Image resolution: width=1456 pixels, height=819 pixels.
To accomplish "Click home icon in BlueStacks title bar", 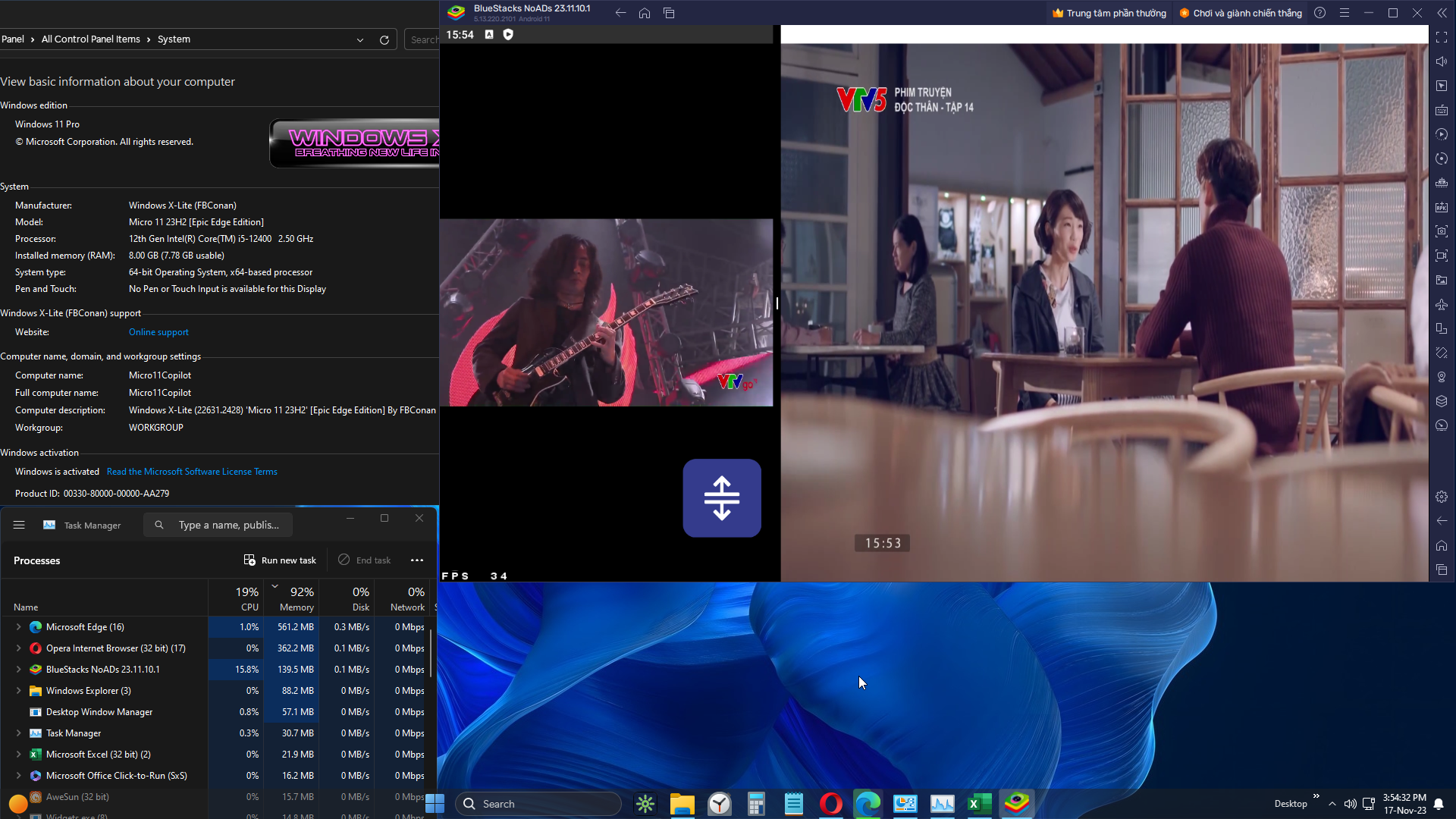I will 645,13.
